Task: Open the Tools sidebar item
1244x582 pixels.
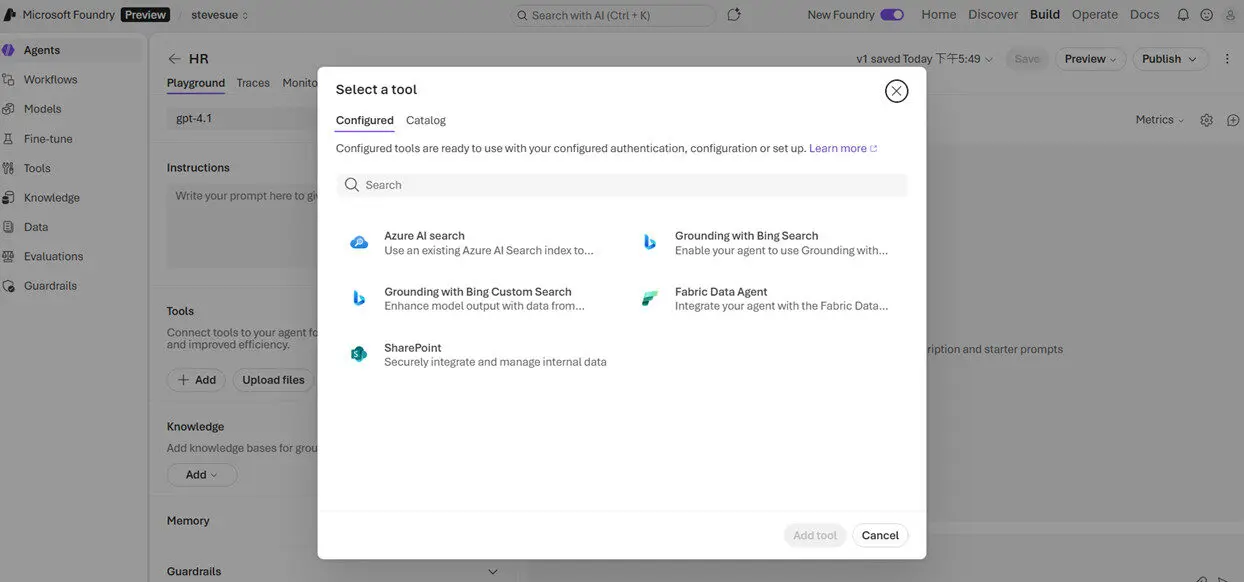Action: pyautogui.click(x=37, y=168)
